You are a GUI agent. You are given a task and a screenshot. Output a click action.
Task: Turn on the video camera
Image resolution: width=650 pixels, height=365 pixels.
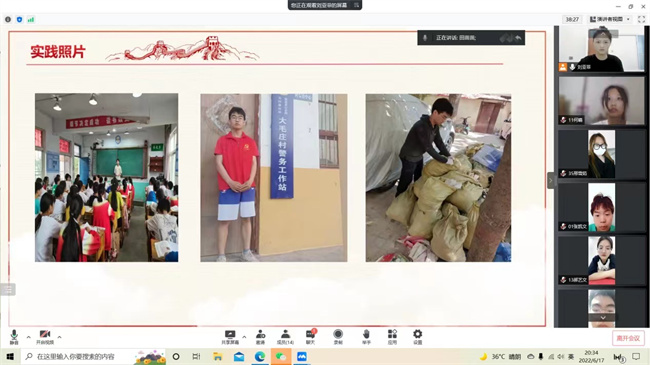pyautogui.click(x=45, y=337)
